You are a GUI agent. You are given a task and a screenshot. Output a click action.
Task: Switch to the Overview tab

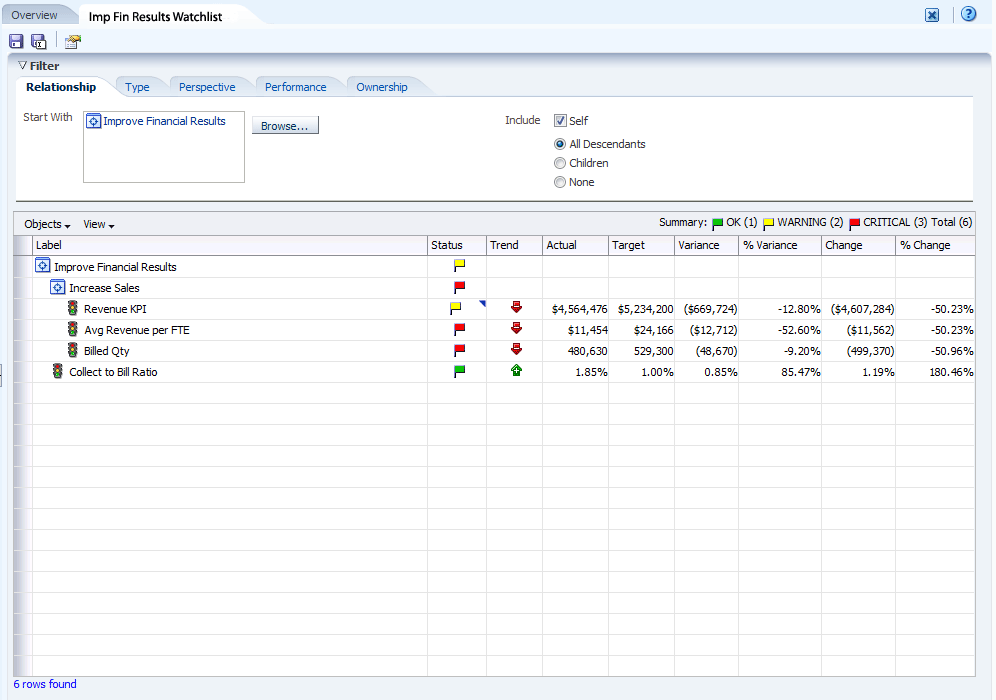pos(34,15)
